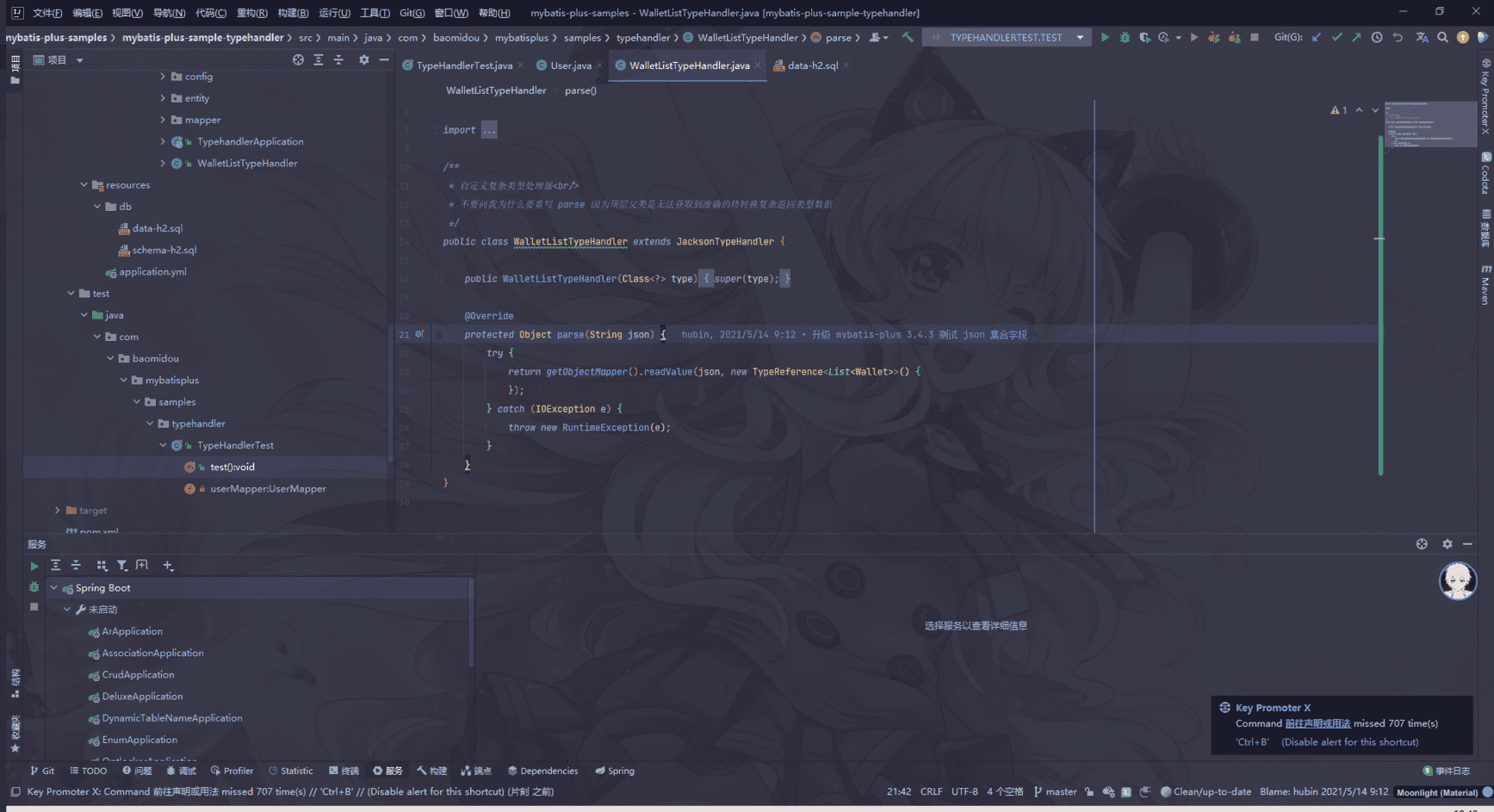Click the editor vertical scrollbar

(x=1379, y=301)
